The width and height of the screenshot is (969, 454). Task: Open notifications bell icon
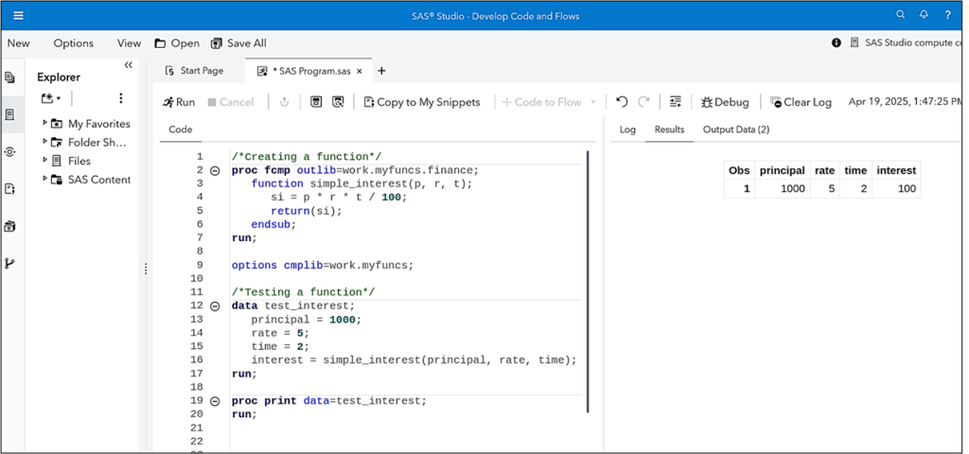924,16
